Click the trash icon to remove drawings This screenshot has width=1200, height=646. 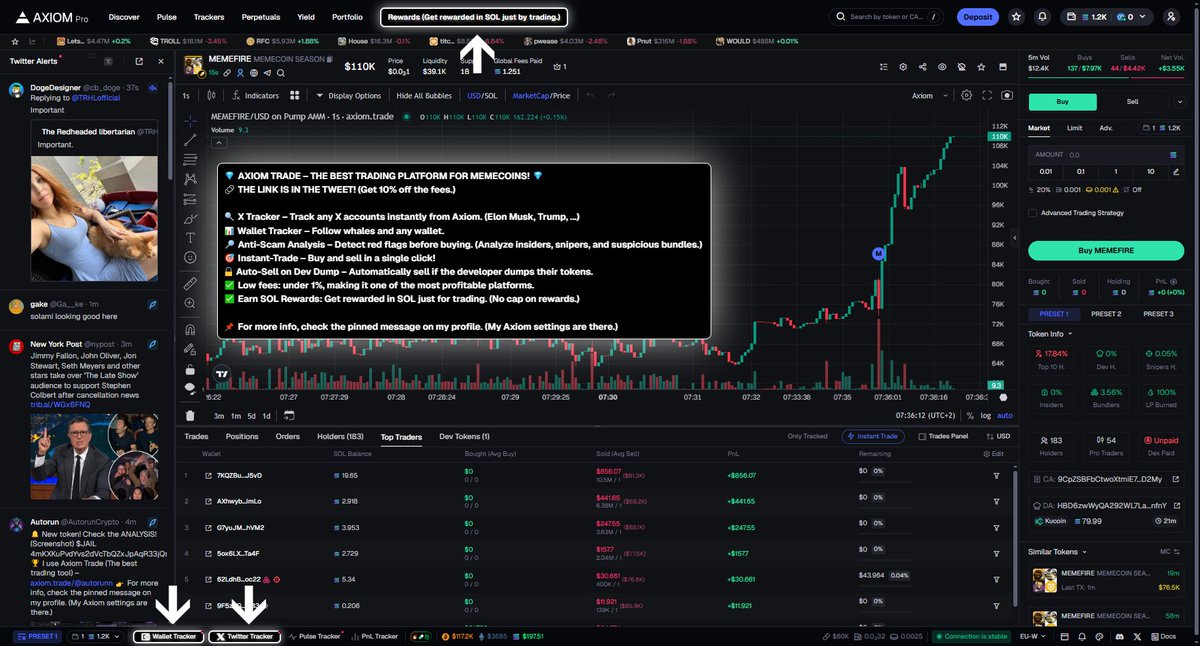(190, 416)
